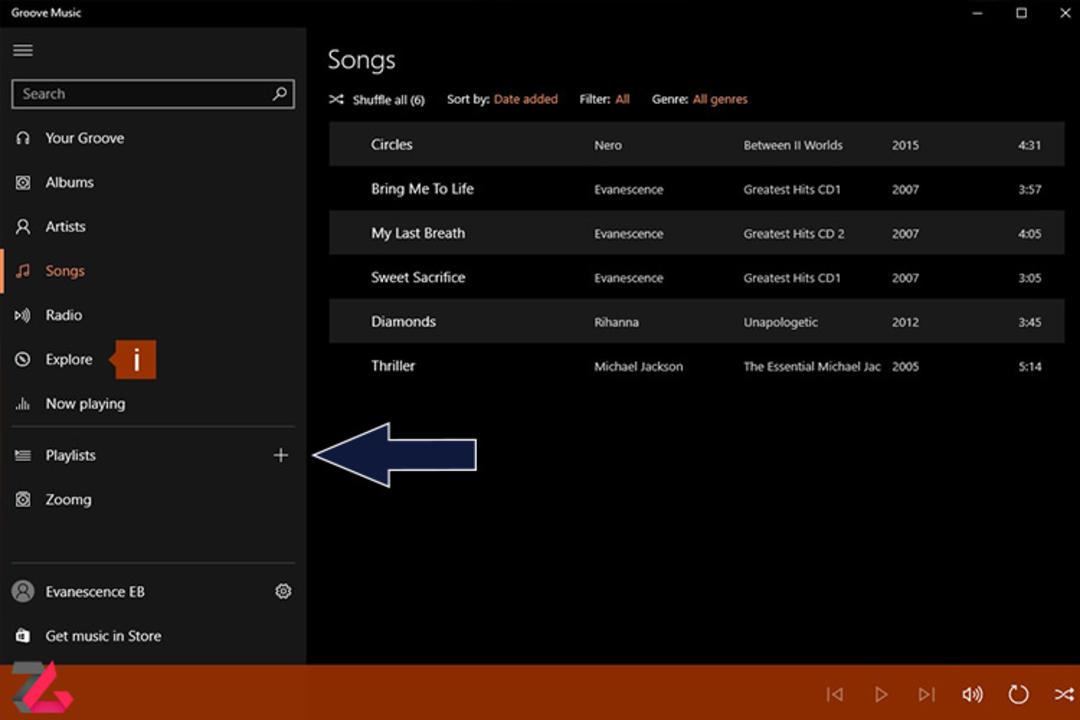
Task: Click album The Essential Michael Jac
Action: pos(811,367)
